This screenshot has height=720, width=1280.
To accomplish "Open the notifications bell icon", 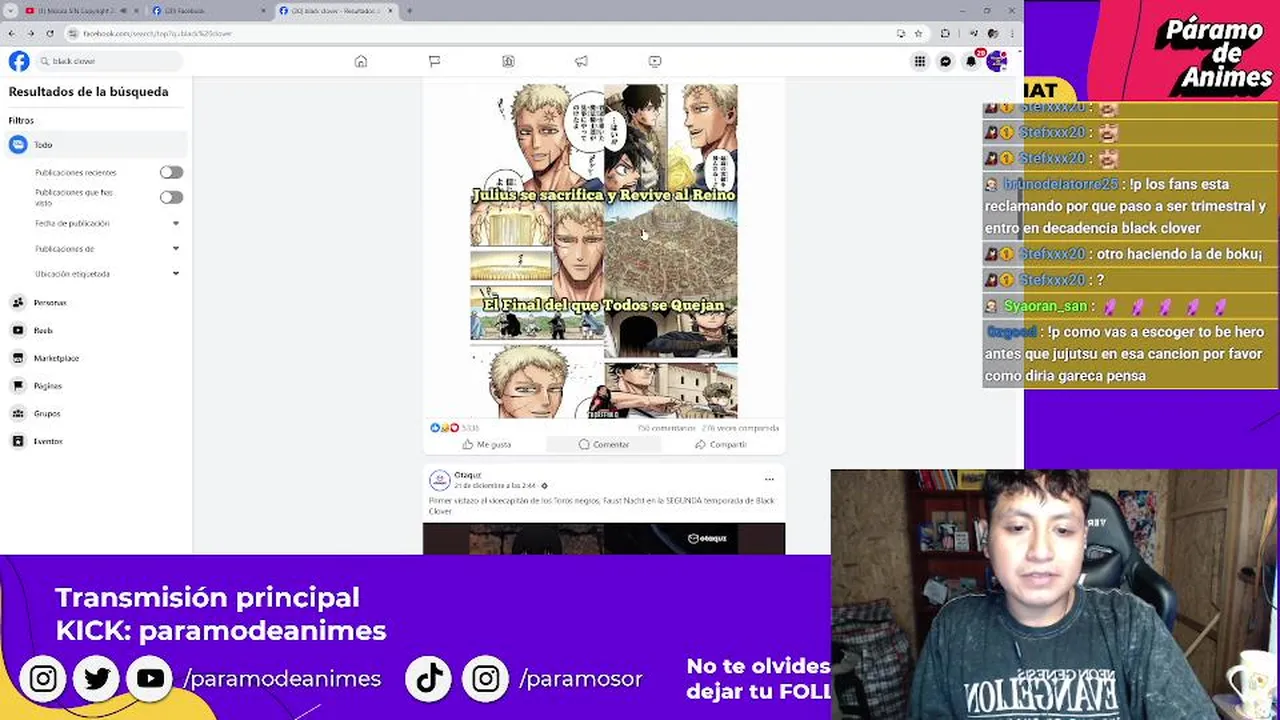I will pyautogui.click(x=971, y=61).
